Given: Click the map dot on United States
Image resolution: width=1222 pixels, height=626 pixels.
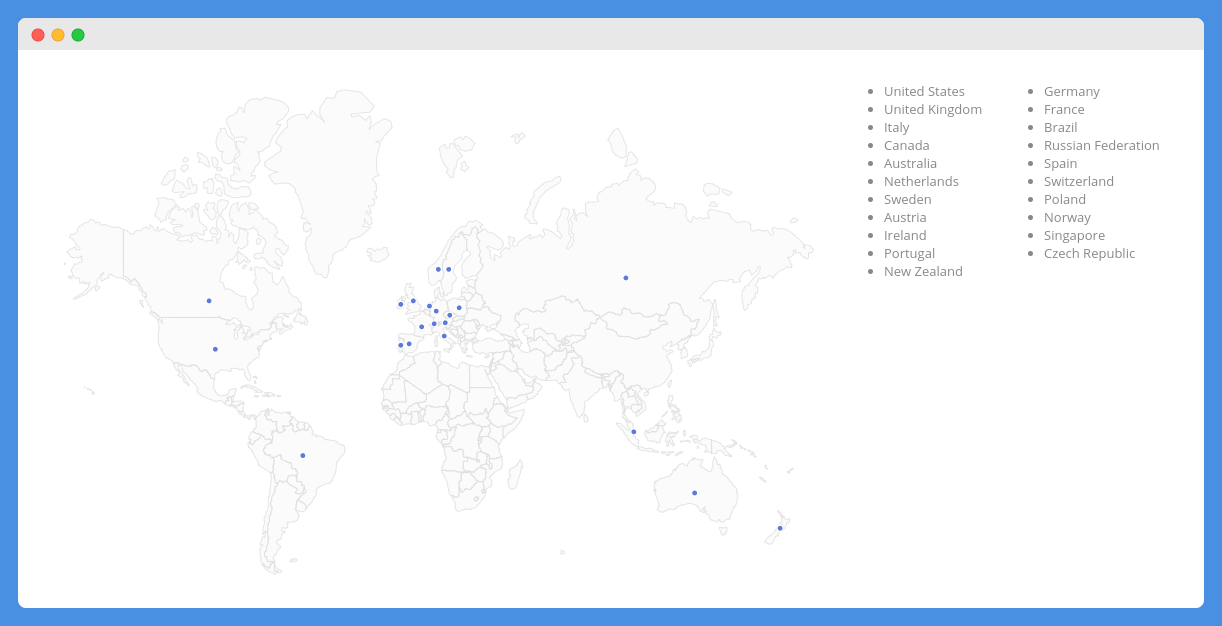Looking at the screenshot, I should pos(215,349).
